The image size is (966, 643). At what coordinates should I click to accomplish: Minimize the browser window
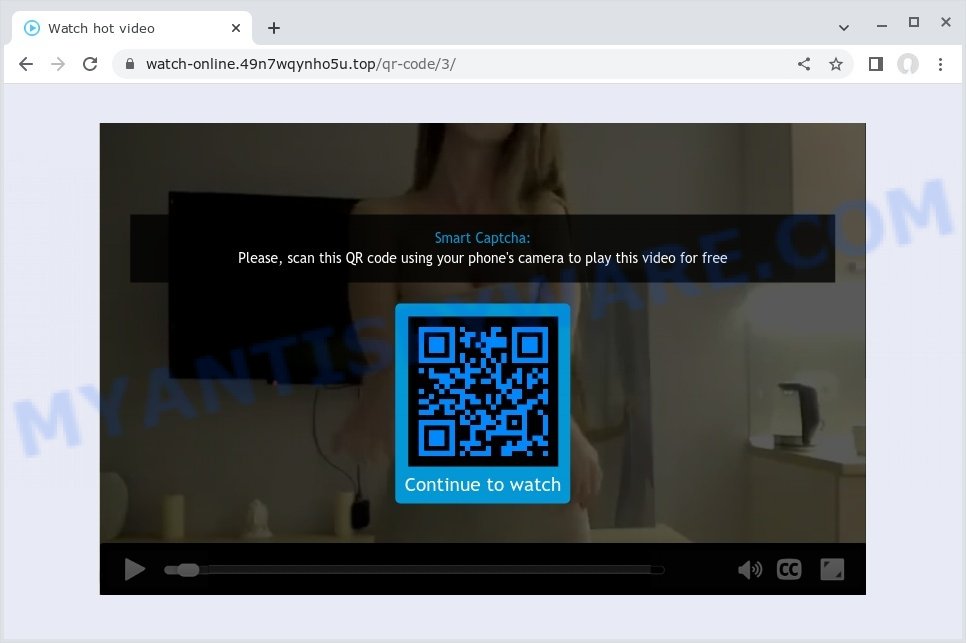pos(882,26)
